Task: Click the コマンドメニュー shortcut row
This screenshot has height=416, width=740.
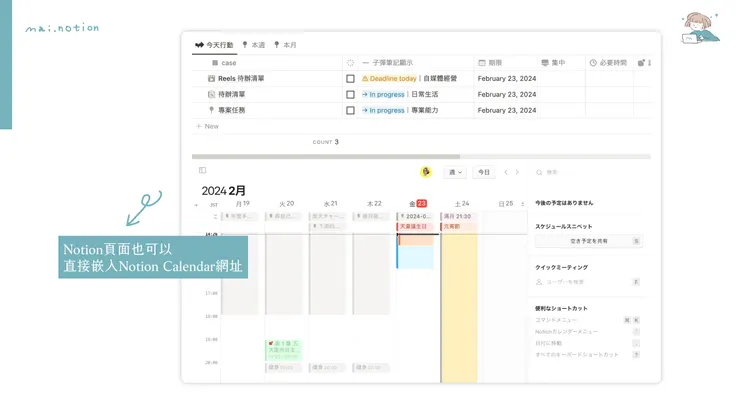Action: coord(588,320)
